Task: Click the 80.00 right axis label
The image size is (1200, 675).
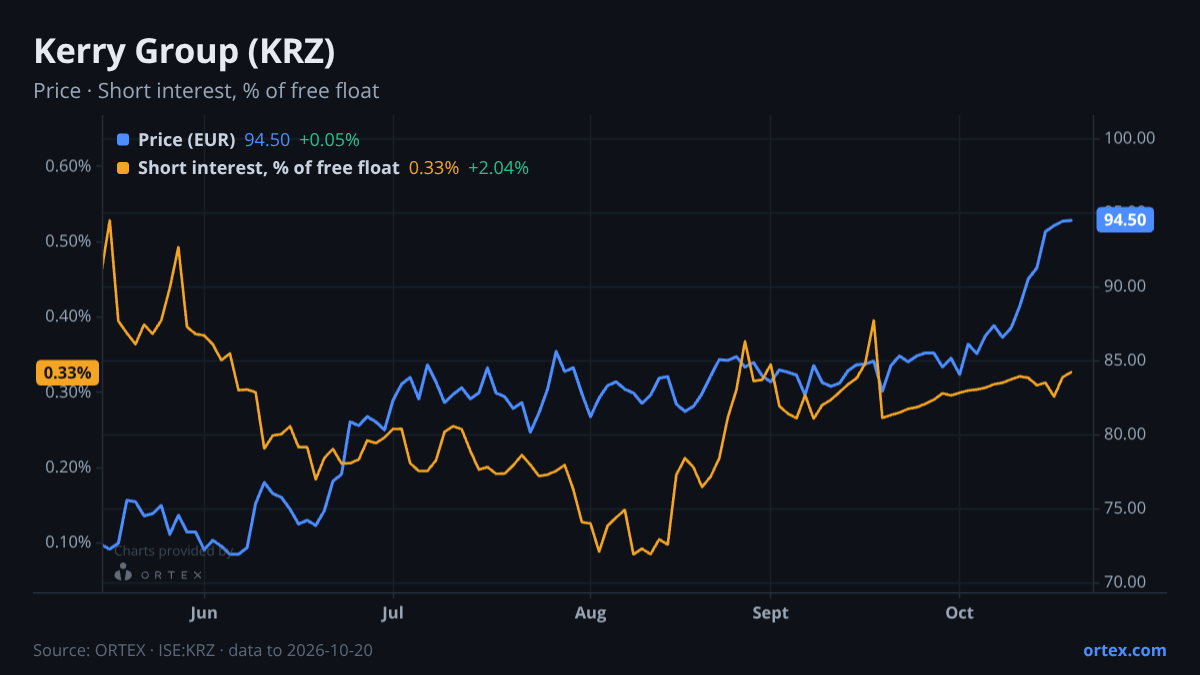Action: 1125,434
